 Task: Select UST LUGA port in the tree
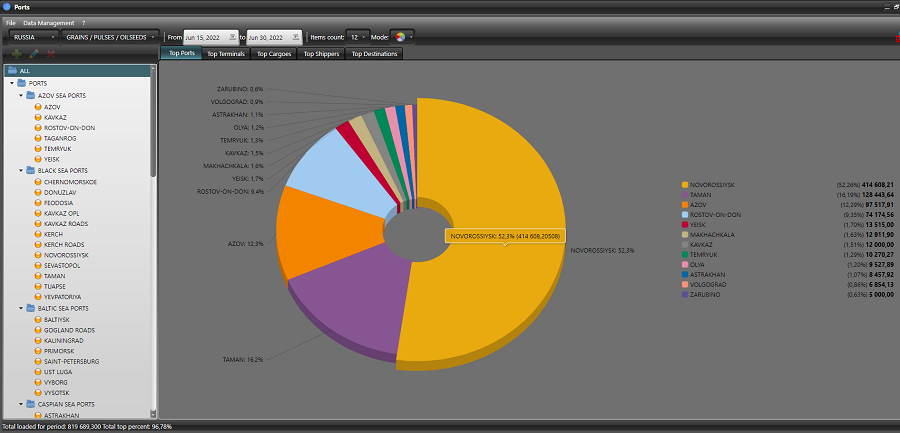click(57, 372)
